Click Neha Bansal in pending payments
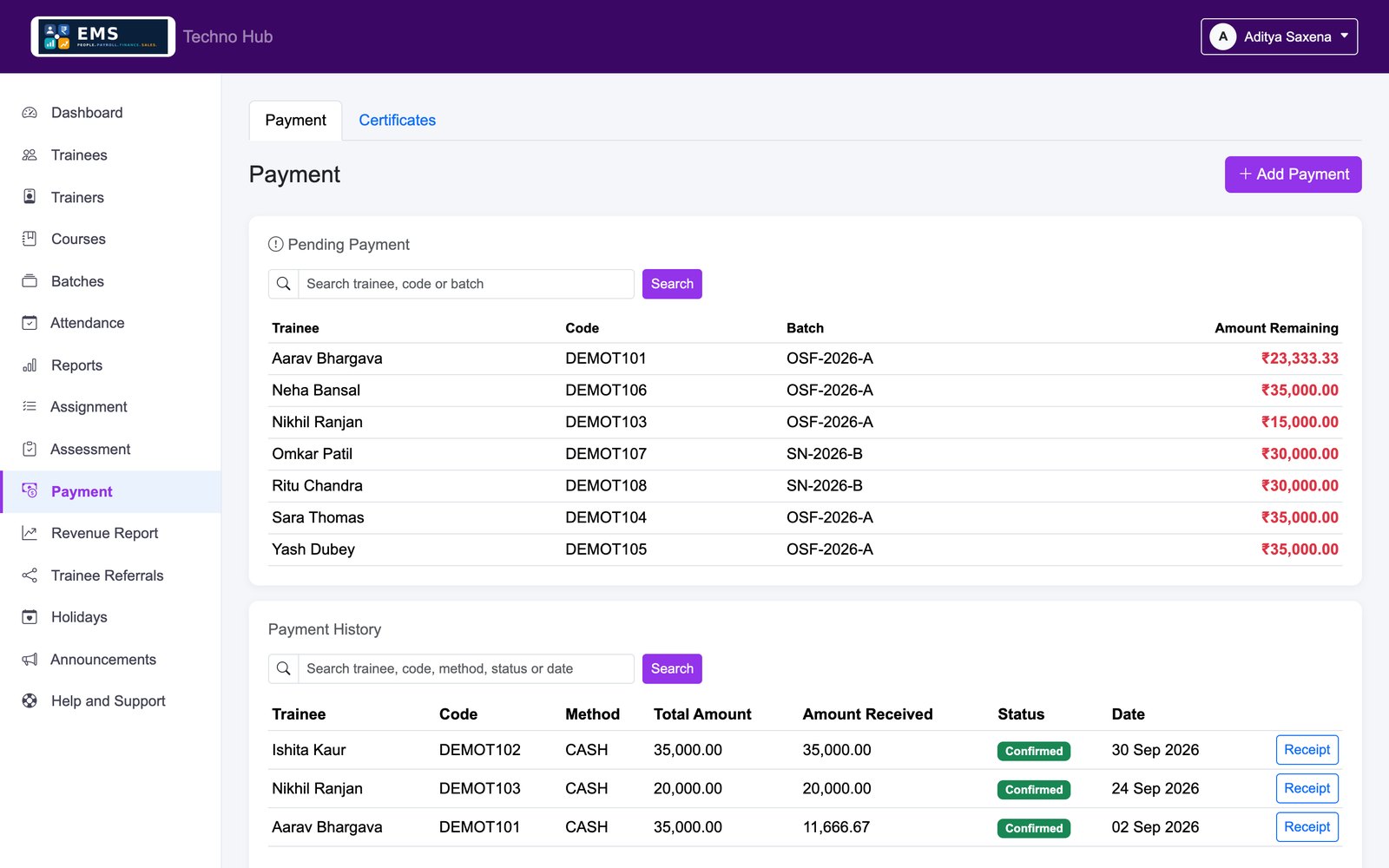The height and width of the screenshot is (868, 1389). click(x=316, y=391)
